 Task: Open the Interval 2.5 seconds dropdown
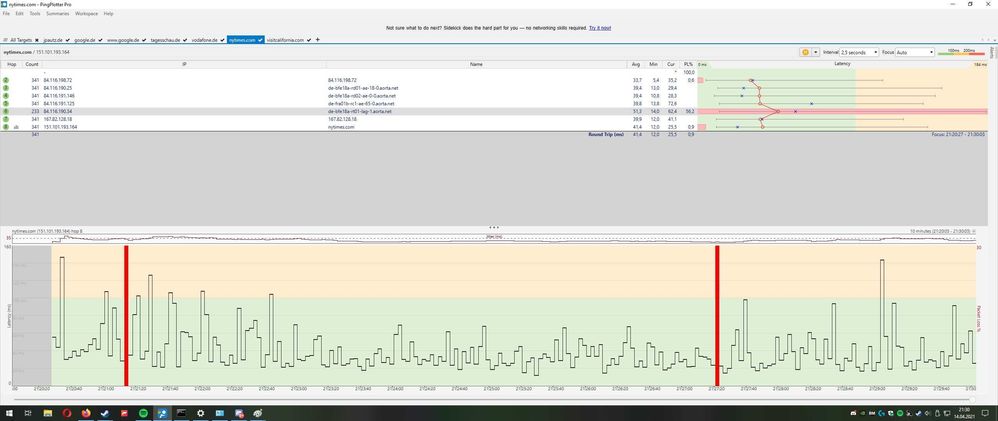(859, 52)
